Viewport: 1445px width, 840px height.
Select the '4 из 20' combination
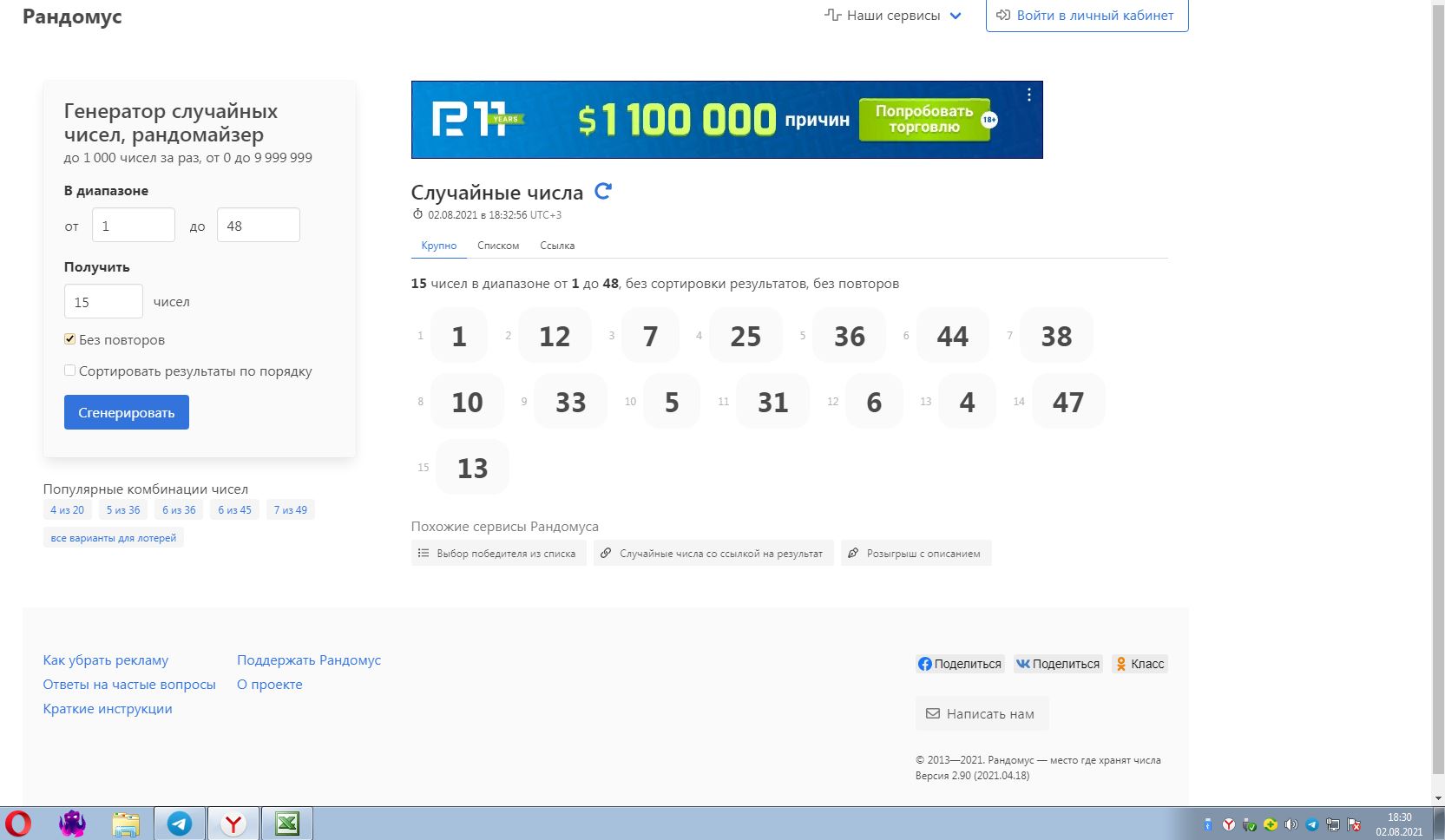point(68,510)
